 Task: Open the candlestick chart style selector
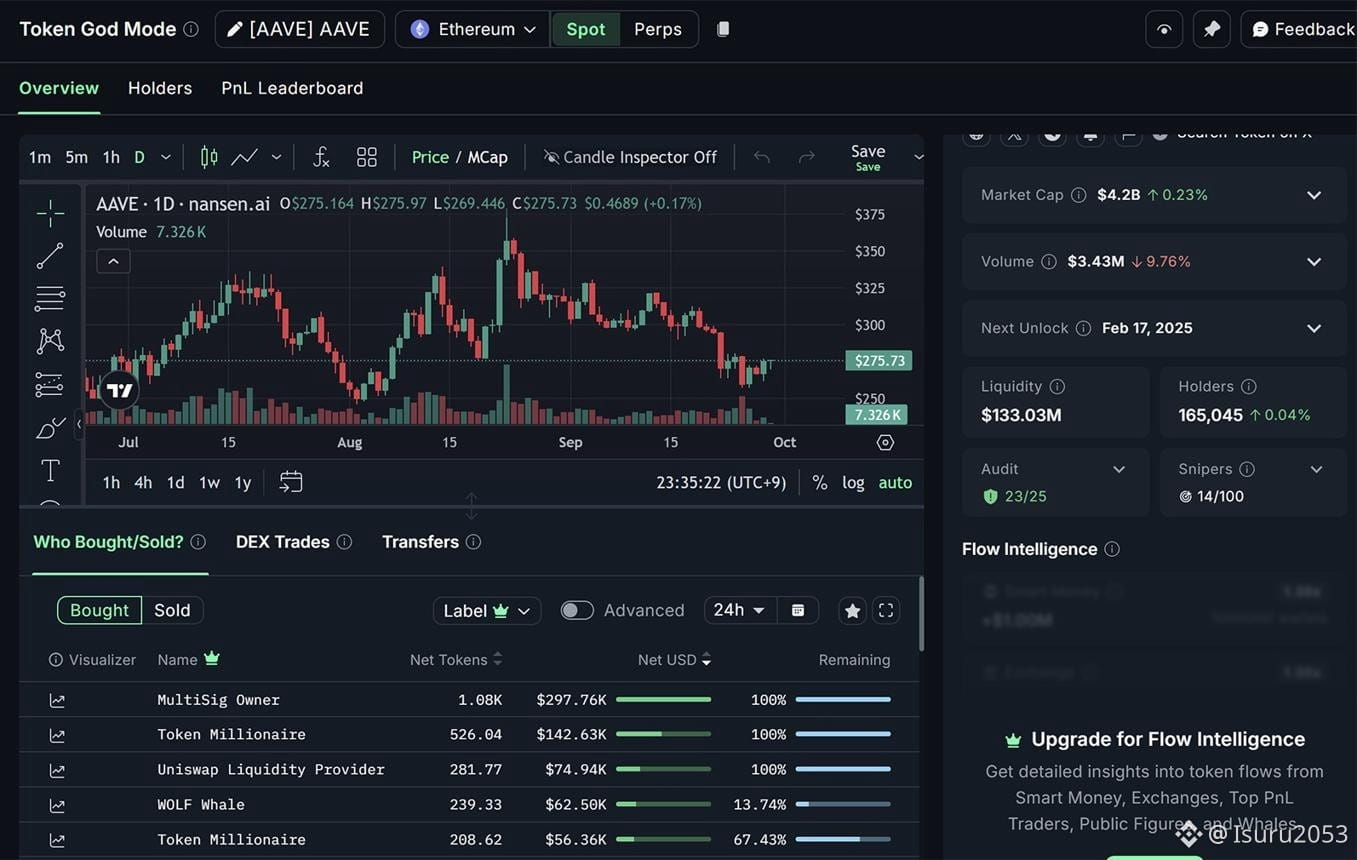pyautogui.click(x=209, y=157)
